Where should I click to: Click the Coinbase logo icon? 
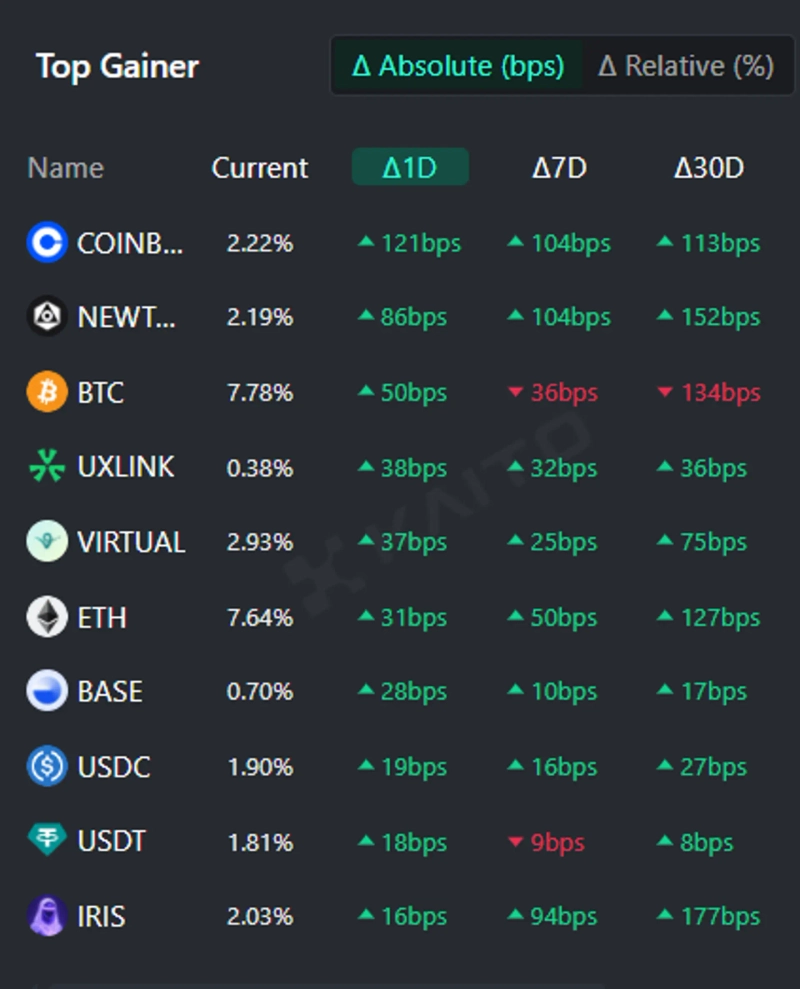47,243
